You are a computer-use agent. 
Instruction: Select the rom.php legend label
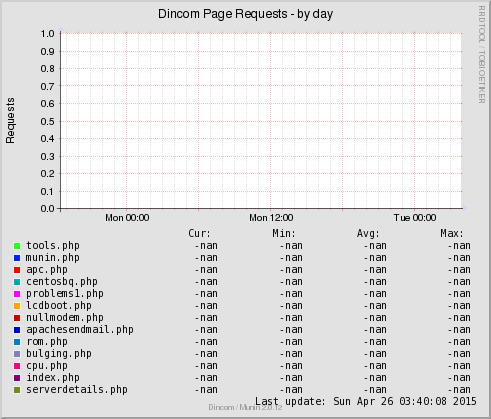pos(47,342)
